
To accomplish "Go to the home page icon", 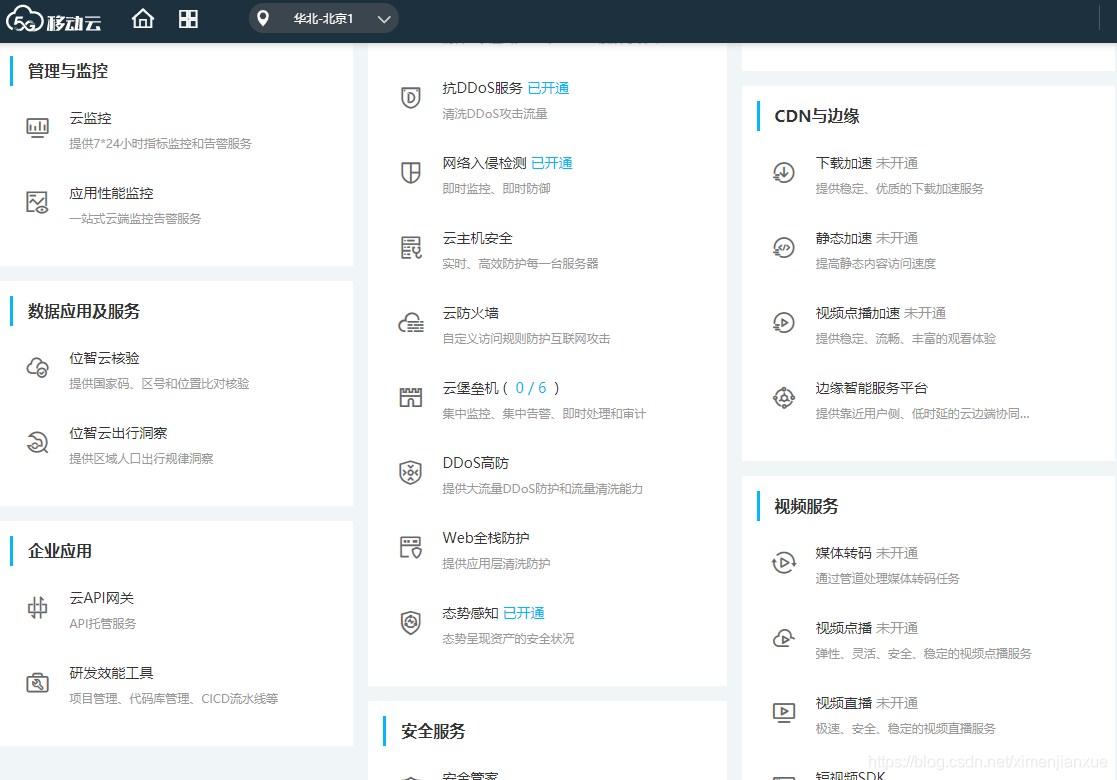I will (142, 19).
